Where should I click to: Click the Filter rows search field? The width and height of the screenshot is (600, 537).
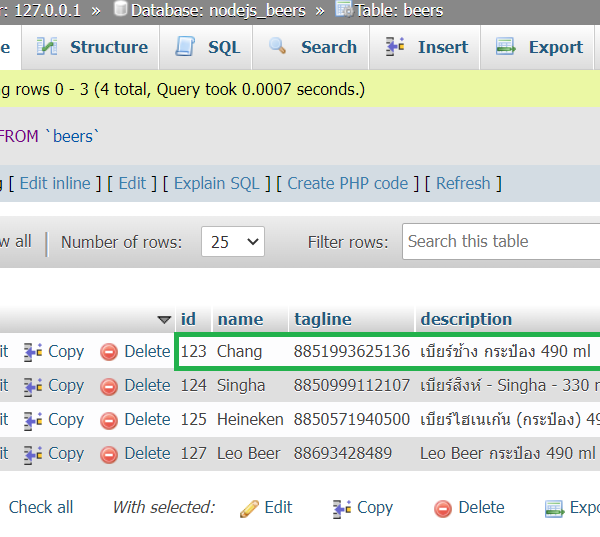pyautogui.click(x=500, y=241)
